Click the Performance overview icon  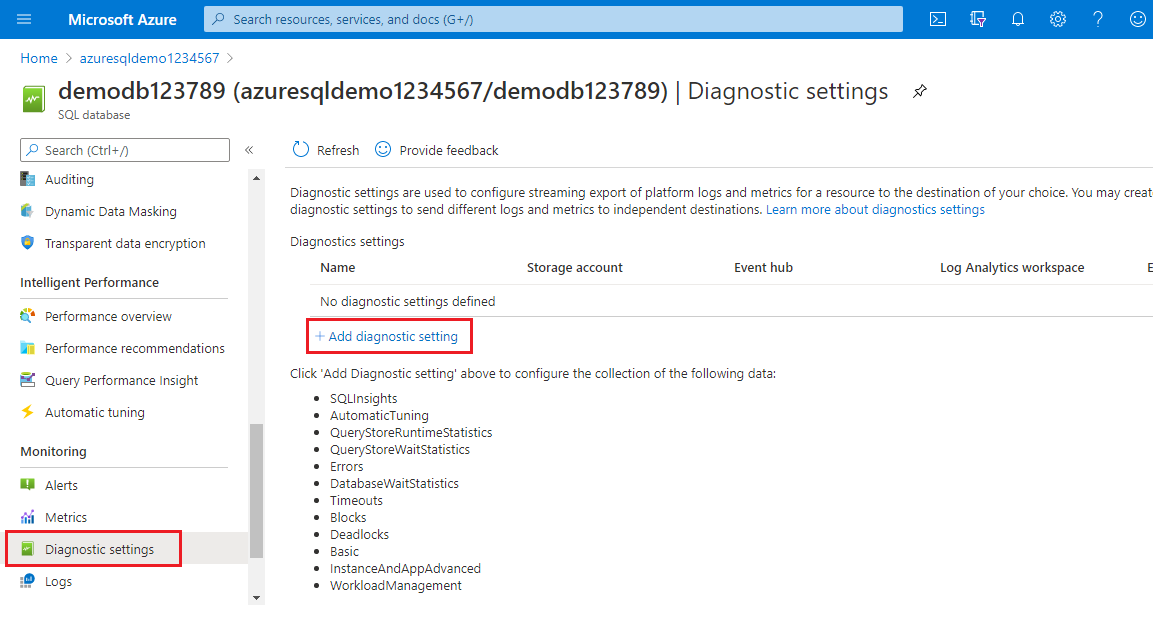(x=27, y=316)
